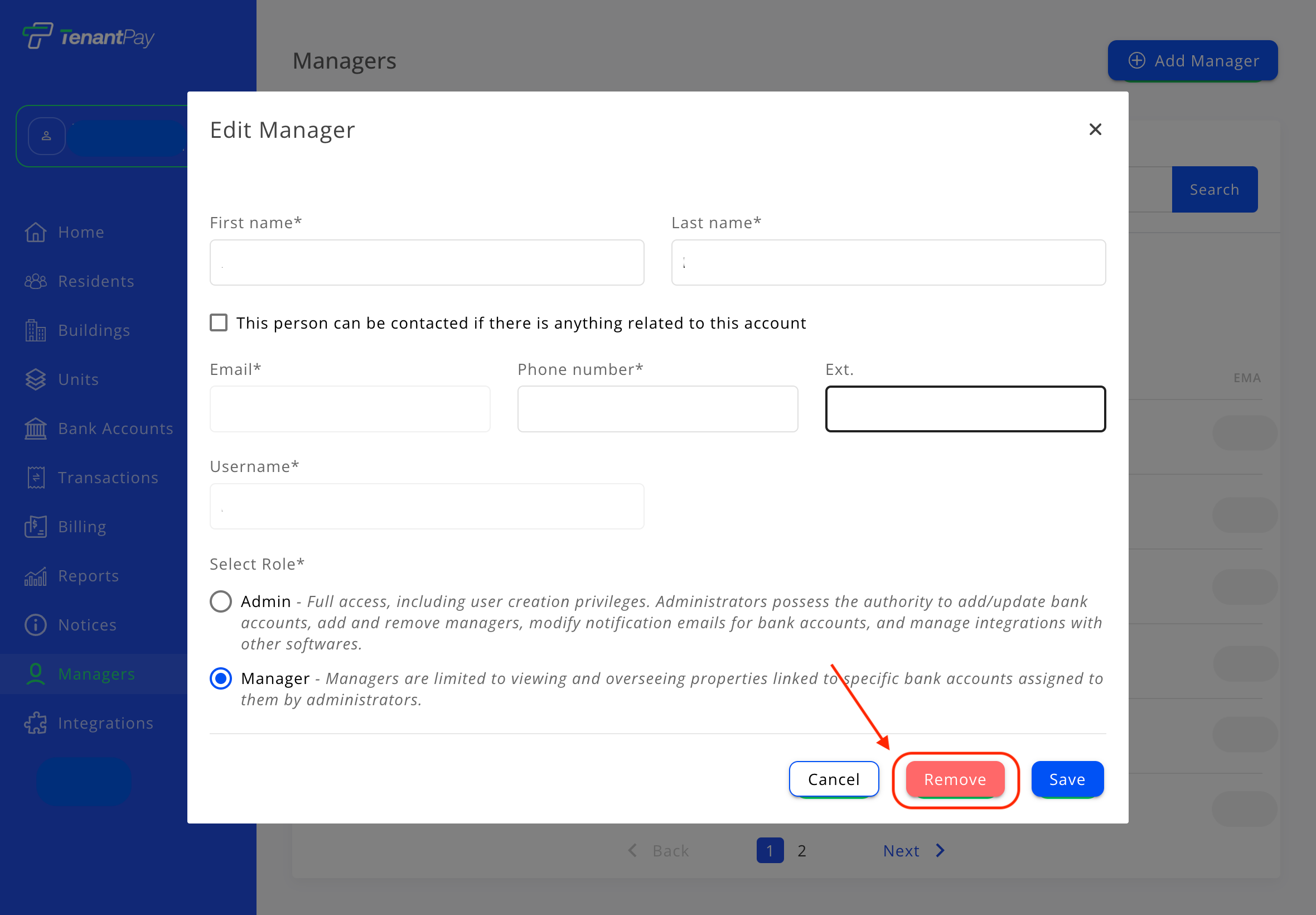Click the Home house icon in sidebar
This screenshot has width=1316, height=915.
pyautogui.click(x=36, y=232)
